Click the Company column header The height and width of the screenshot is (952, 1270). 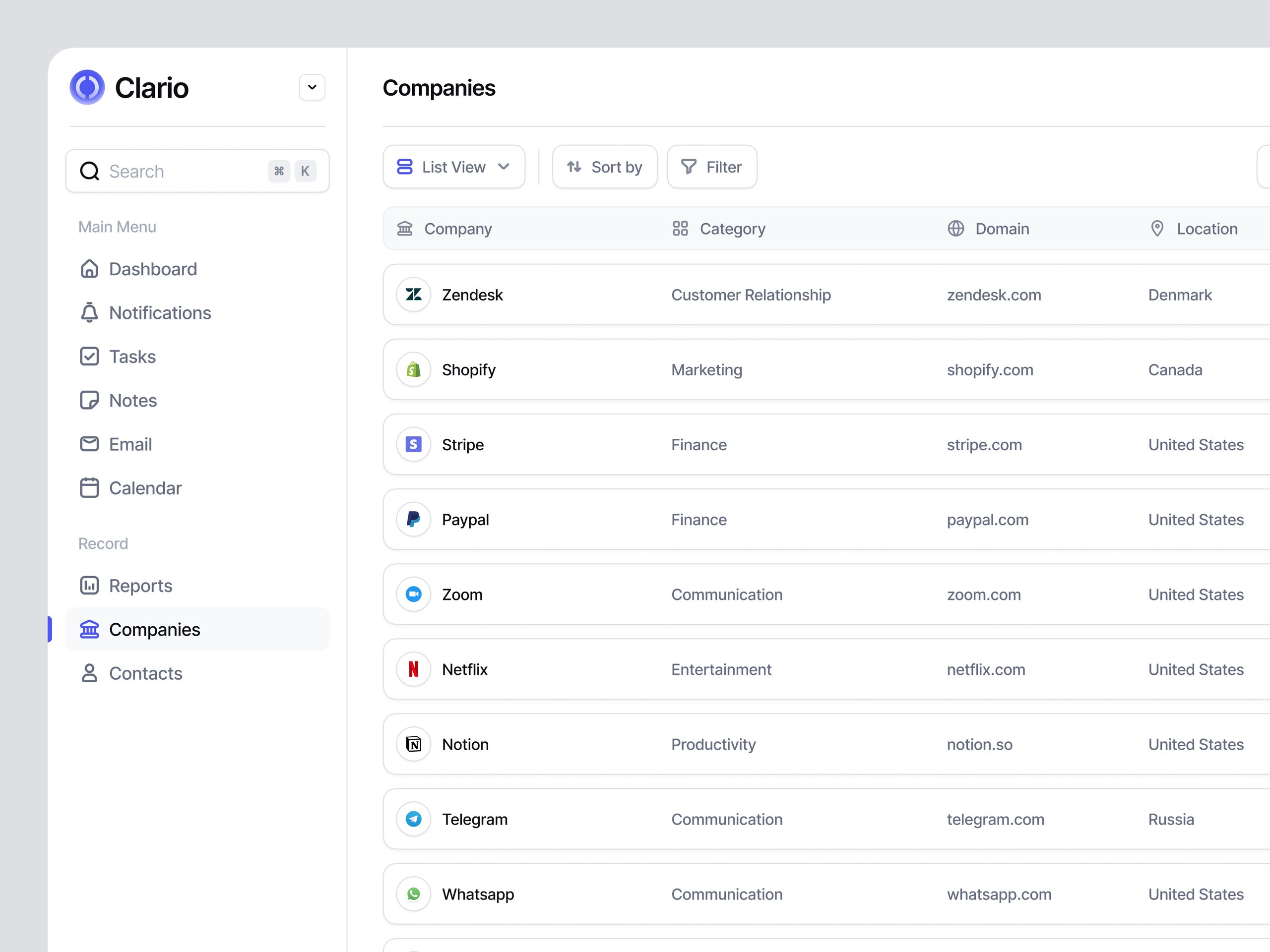pyautogui.click(x=444, y=229)
